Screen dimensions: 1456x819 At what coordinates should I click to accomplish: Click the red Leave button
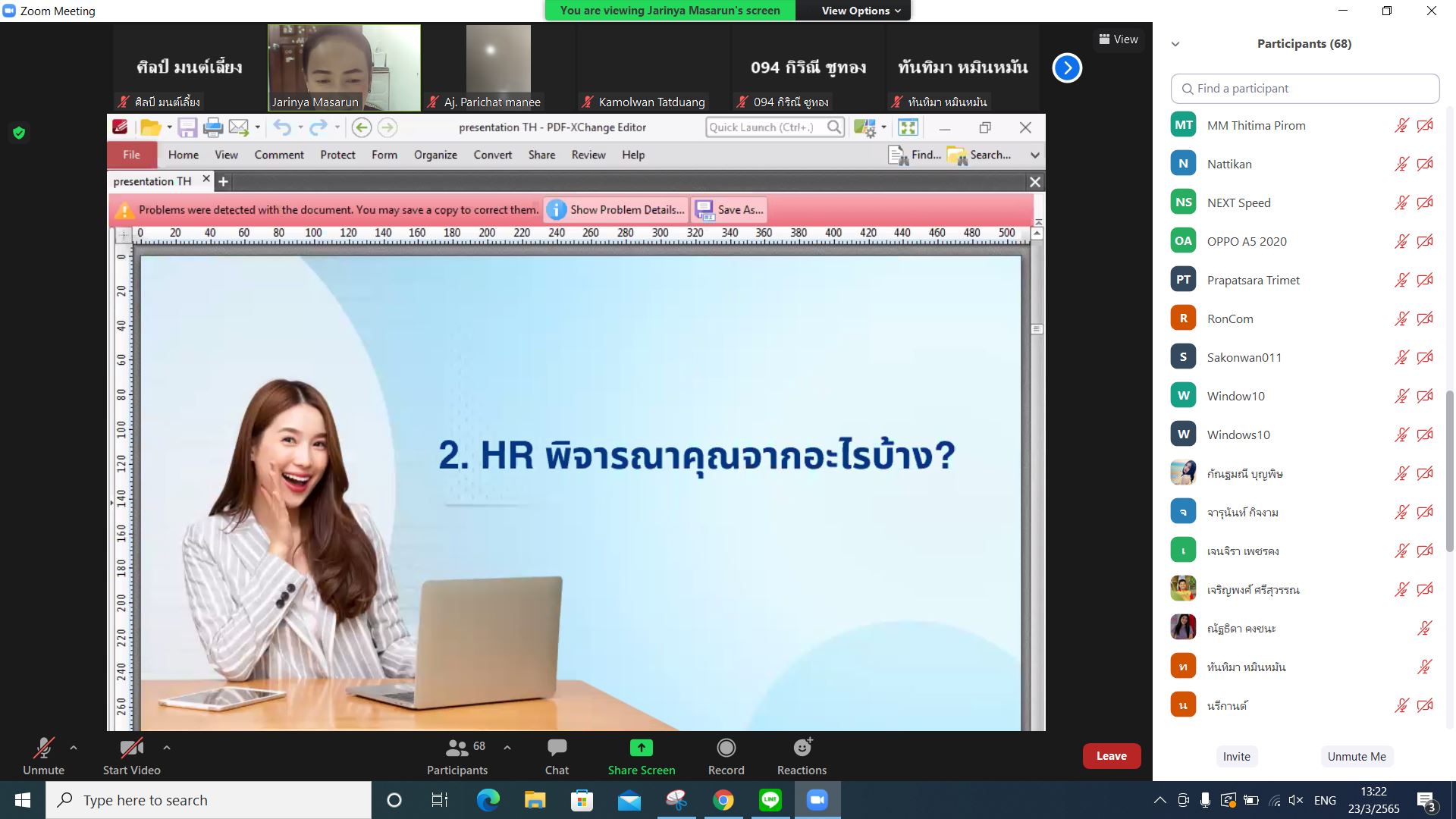pyautogui.click(x=1111, y=756)
